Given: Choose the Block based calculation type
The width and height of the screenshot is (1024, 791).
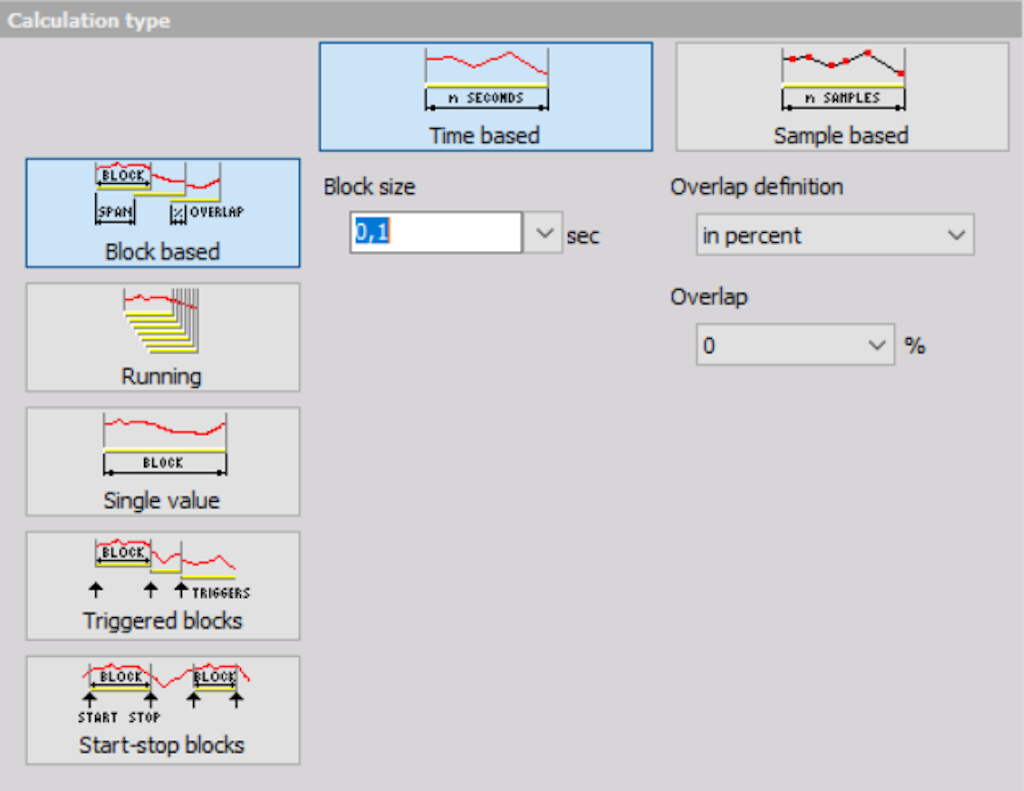Looking at the screenshot, I should (163, 212).
